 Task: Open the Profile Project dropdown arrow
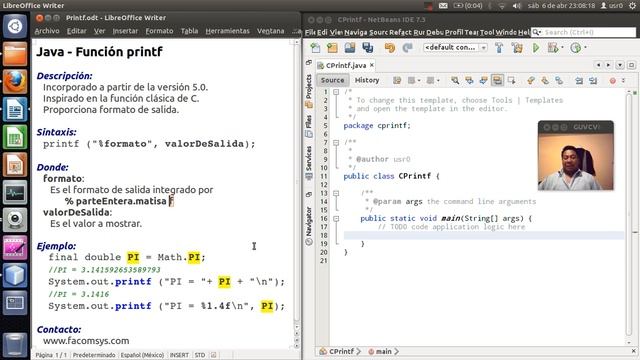click(x=585, y=48)
